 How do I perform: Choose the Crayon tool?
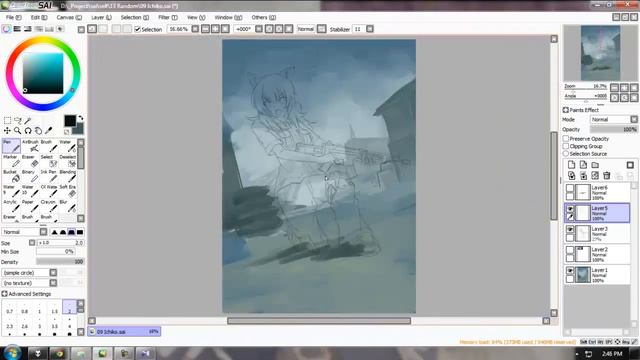click(x=49, y=206)
